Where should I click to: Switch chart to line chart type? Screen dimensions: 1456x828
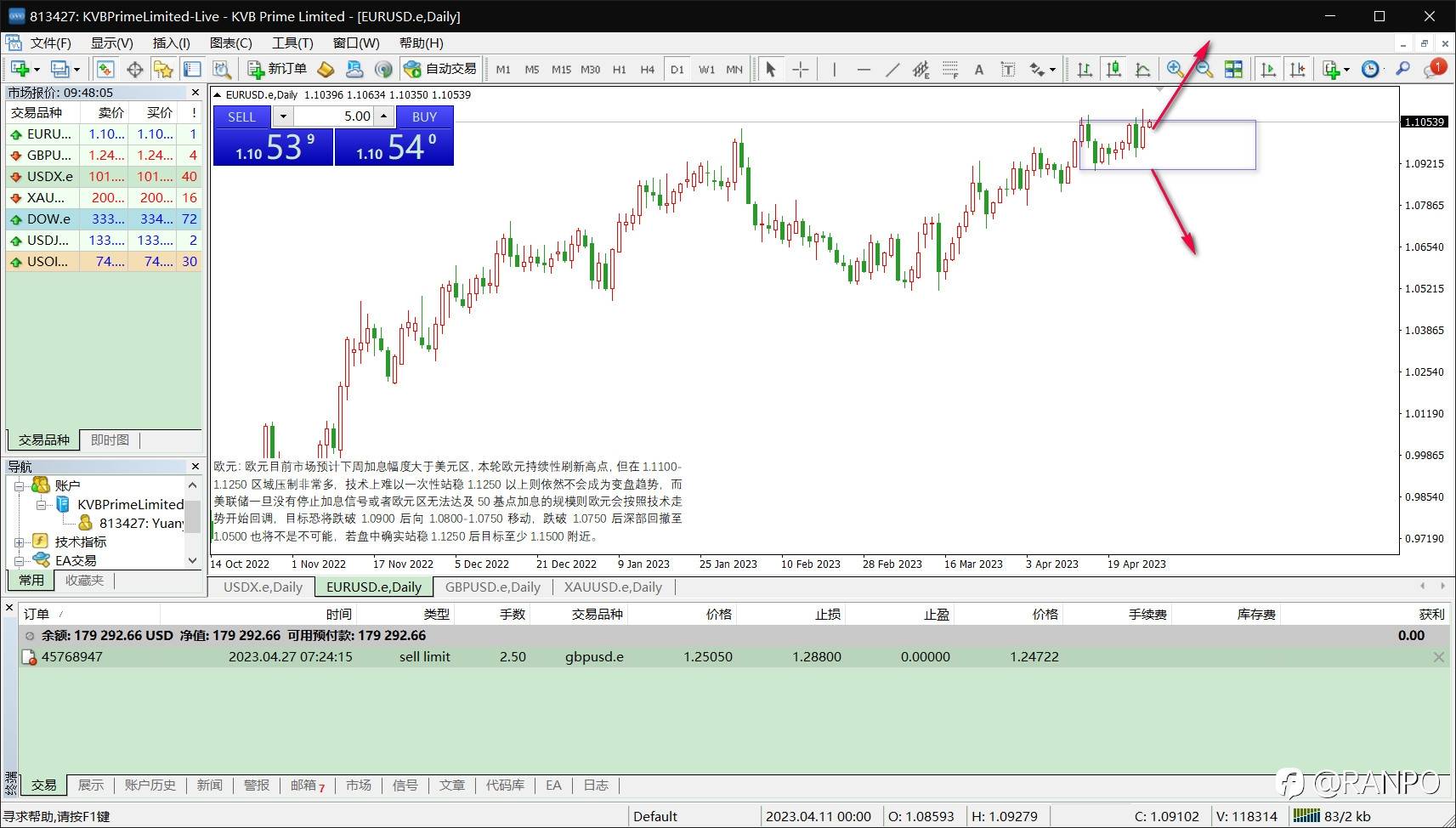click(x=1142, y=69)
